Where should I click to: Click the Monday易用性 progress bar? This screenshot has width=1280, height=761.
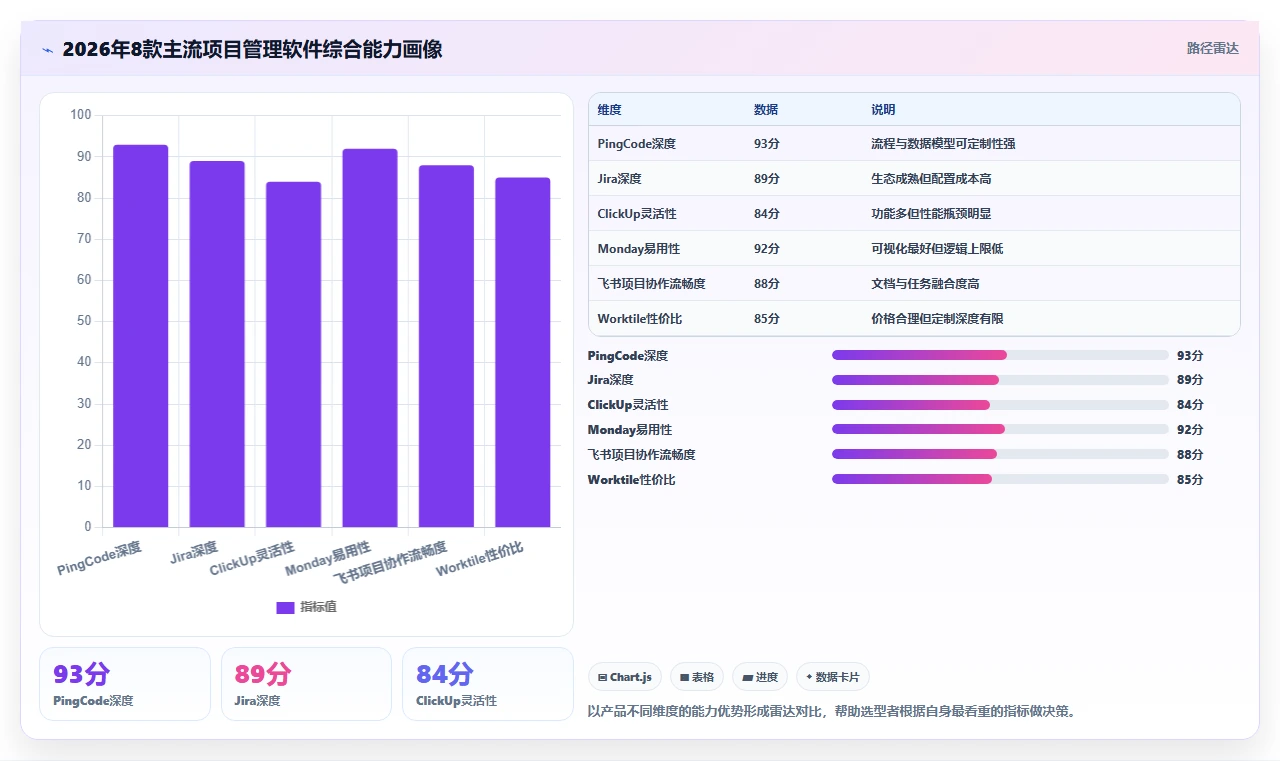1000,429
